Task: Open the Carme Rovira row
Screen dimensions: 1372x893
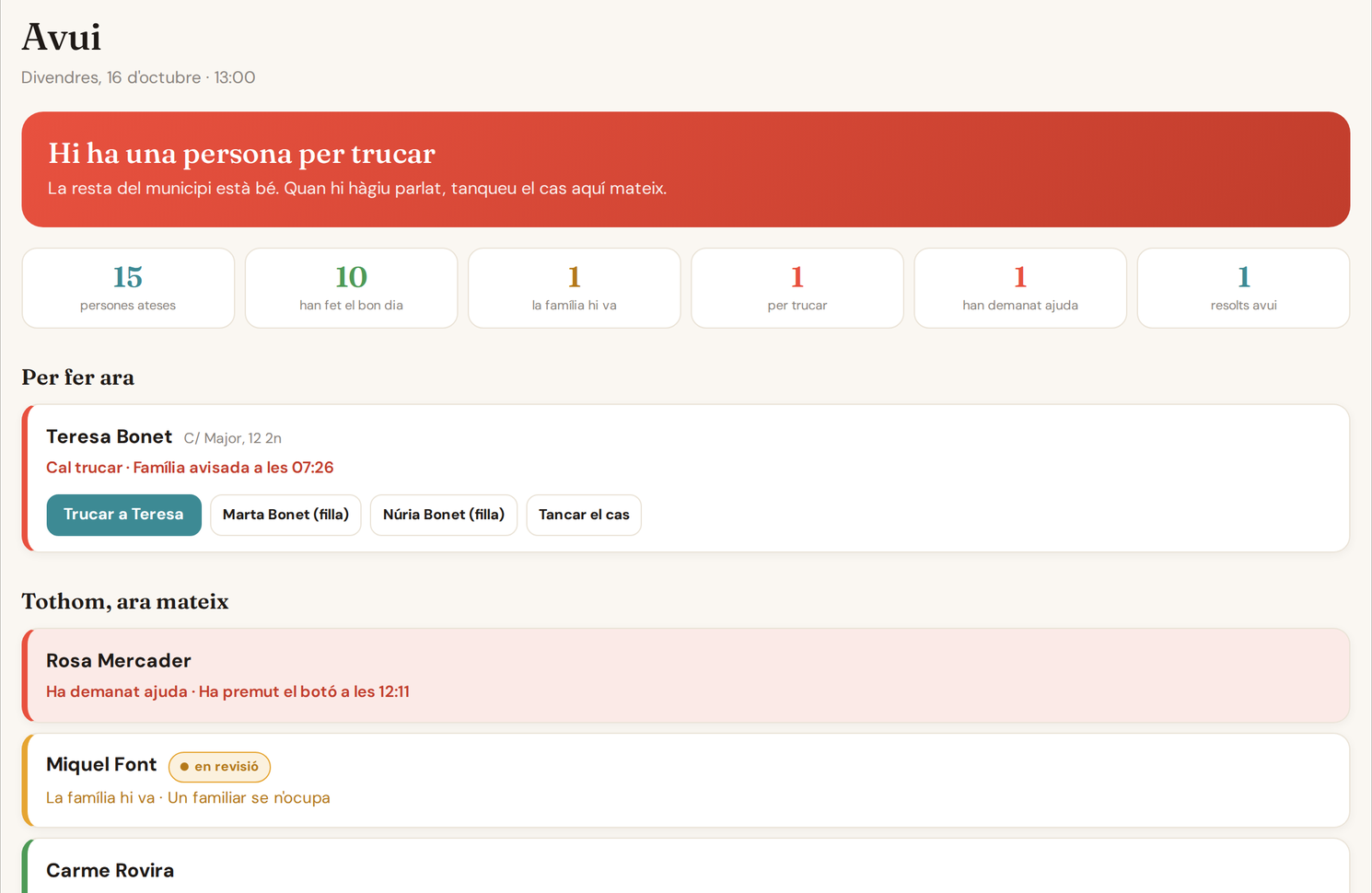Action: point(686,865)
